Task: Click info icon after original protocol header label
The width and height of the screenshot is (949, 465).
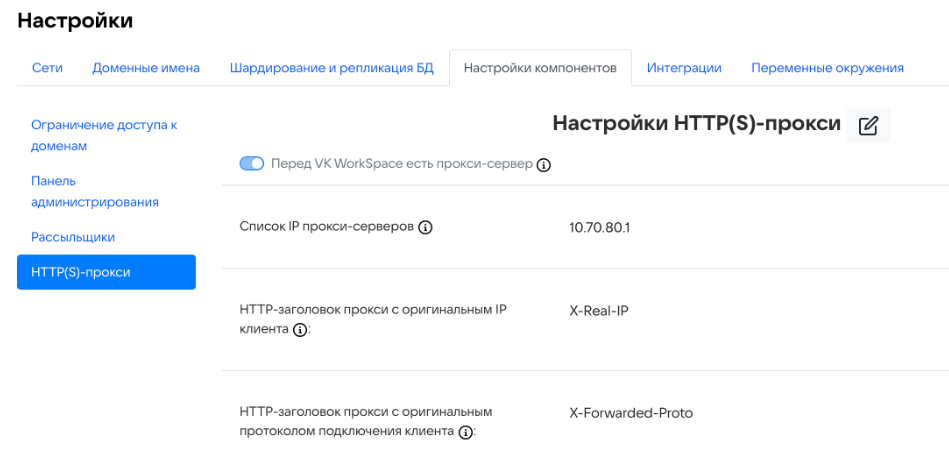Action: pyautogui.click(x=465, y=432)
